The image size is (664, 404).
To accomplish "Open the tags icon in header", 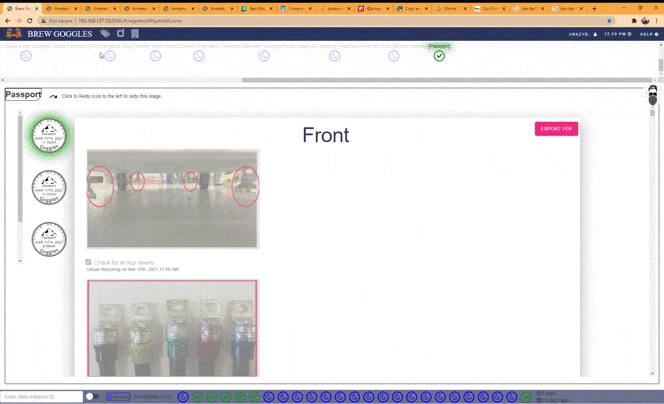I will 105,33.
